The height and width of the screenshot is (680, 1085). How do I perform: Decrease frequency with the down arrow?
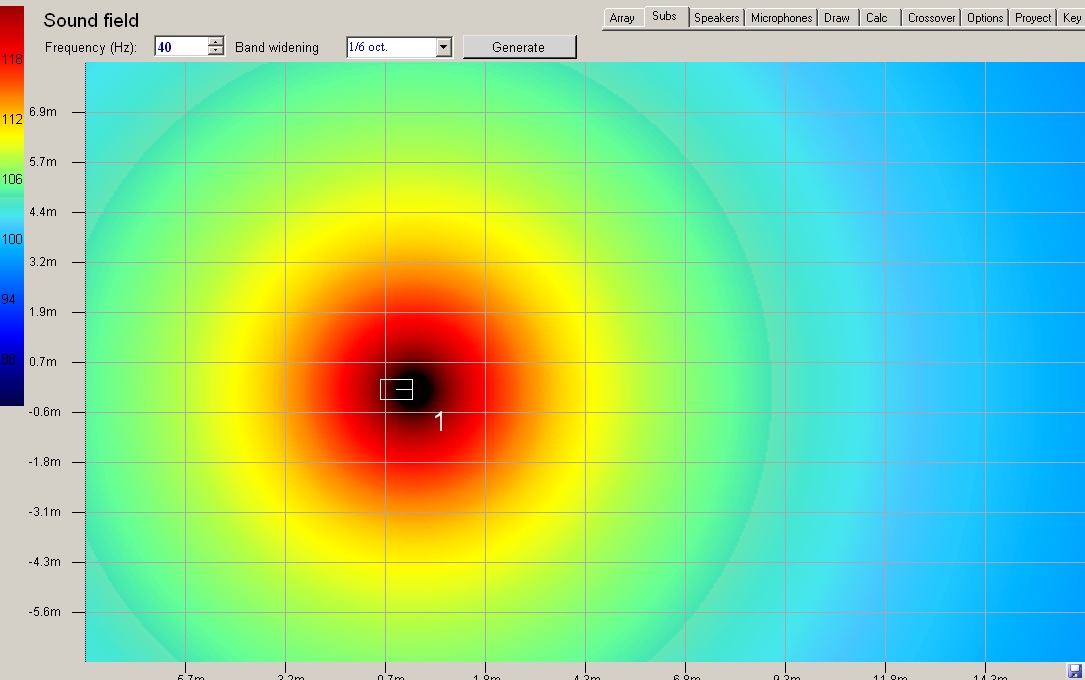pos(216,51)
